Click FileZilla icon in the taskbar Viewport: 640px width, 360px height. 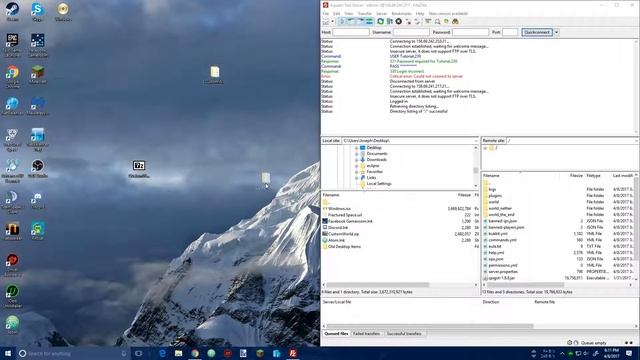pos(293,353)
